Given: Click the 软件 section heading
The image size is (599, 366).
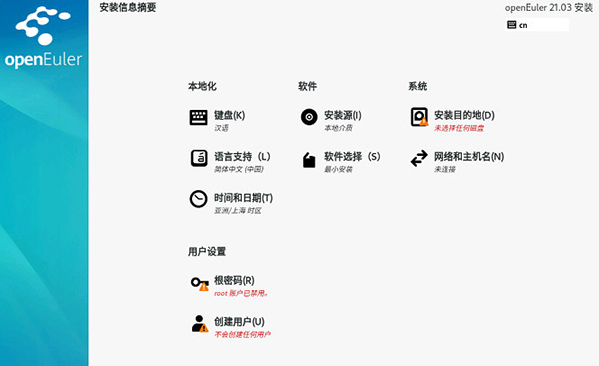Looking at the screenshot, I should [308, 86].
